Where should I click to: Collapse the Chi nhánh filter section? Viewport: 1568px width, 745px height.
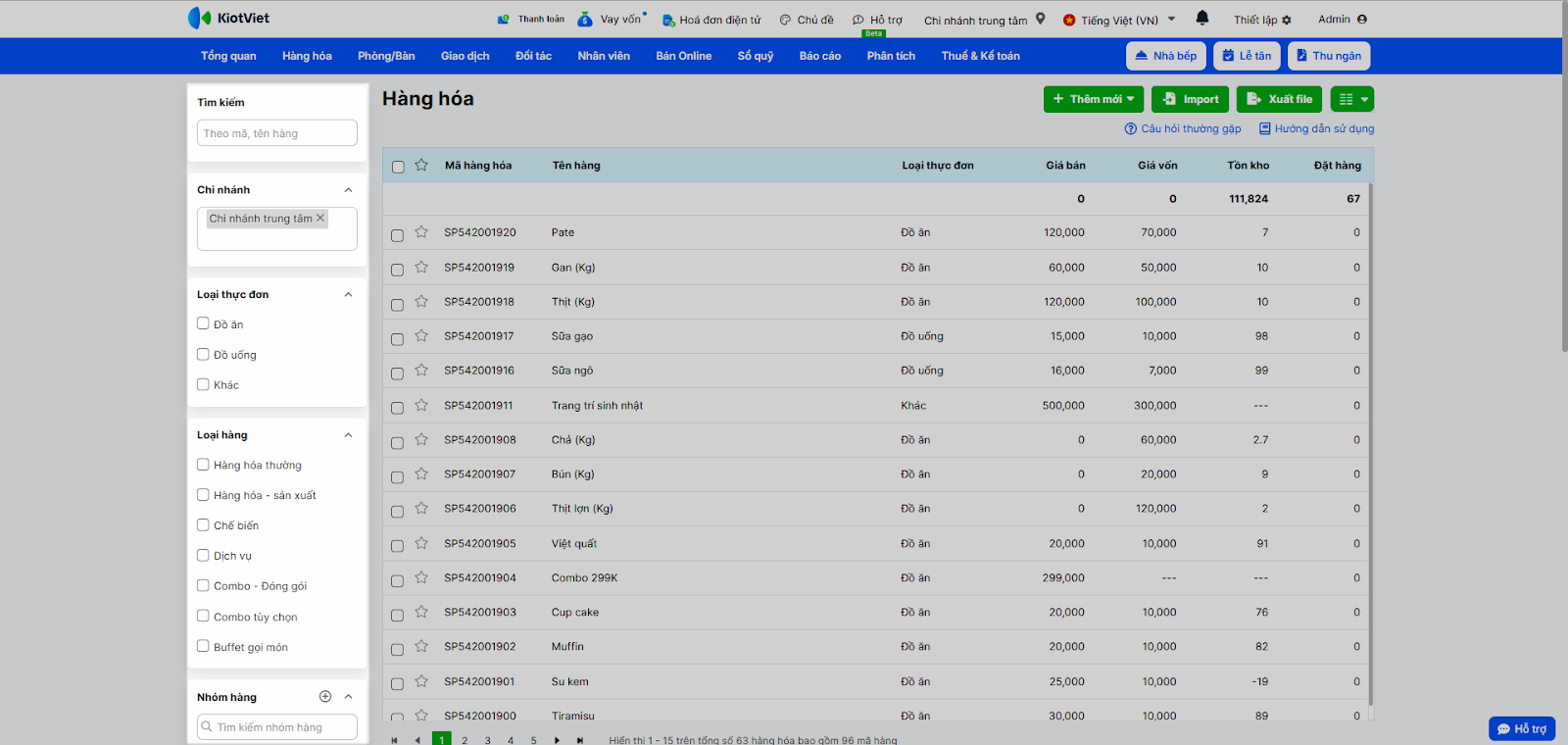(348, 190)
